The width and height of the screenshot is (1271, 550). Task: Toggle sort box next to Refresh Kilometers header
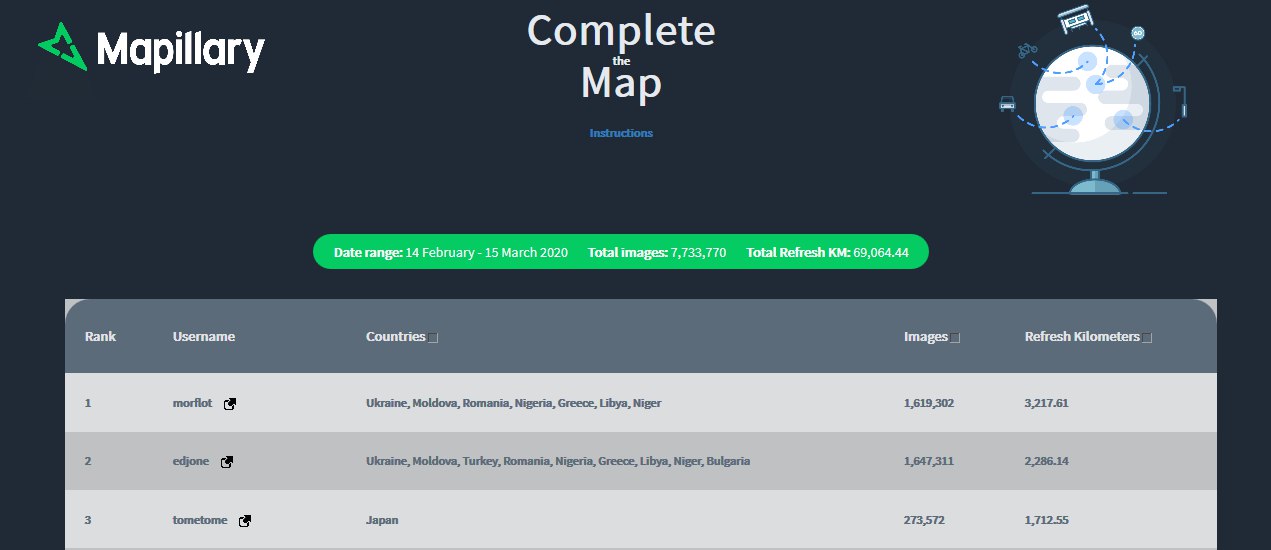pyautogui.click(x=1147, y=338)
